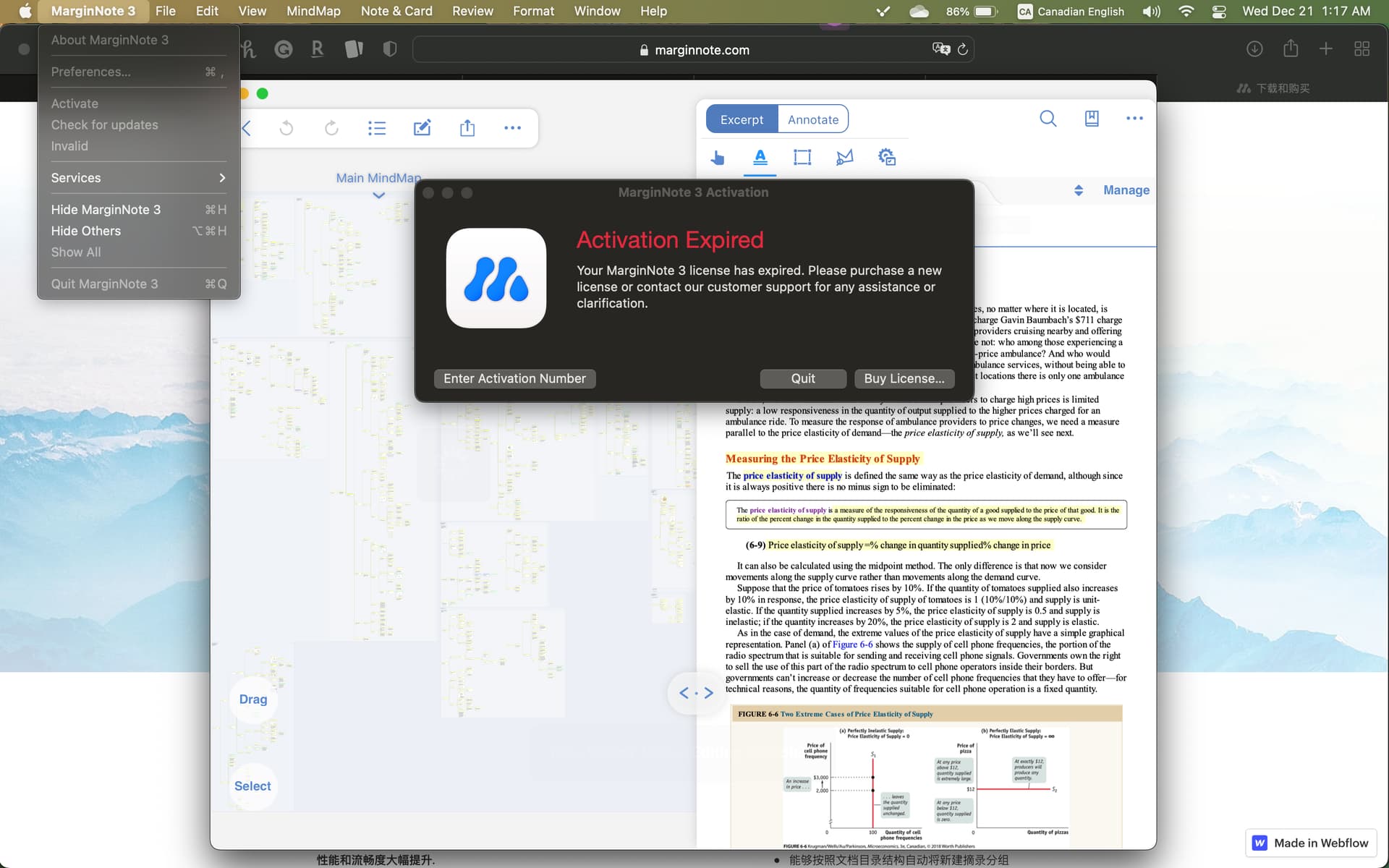Screen dimensions: 1389x868
Task: Click the Buy License... button
Action: 904,379
